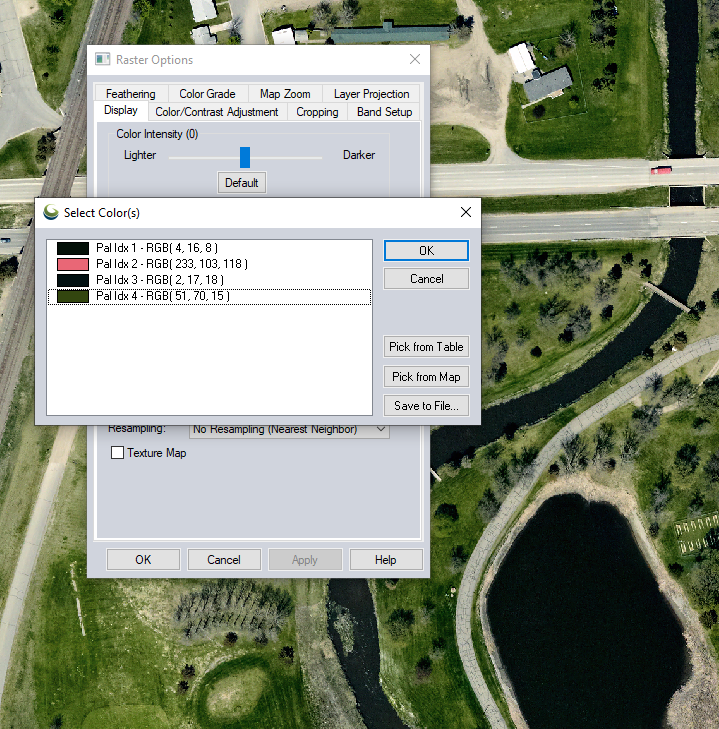Click Cancel in Raster Options window
This screenshot has width=719, height=729.
click(224, 559)
